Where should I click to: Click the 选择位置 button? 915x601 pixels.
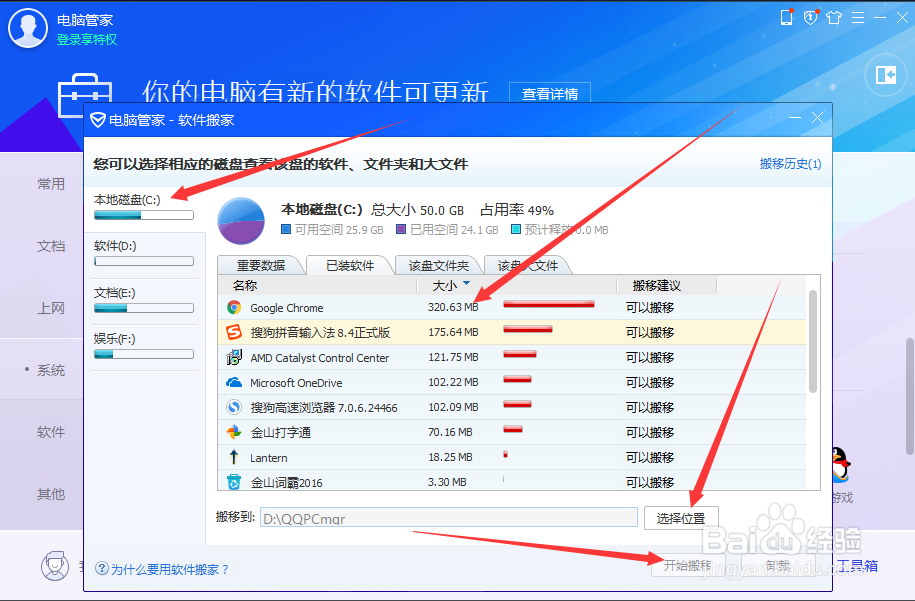click(x=681, y=518)
